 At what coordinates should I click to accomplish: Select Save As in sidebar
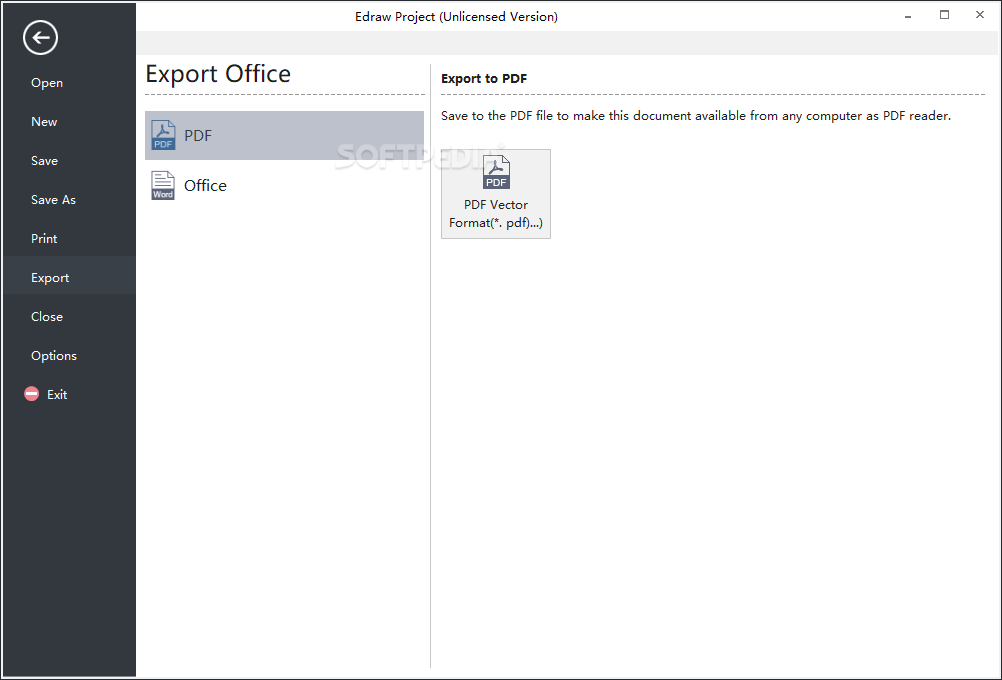(53, 200)
